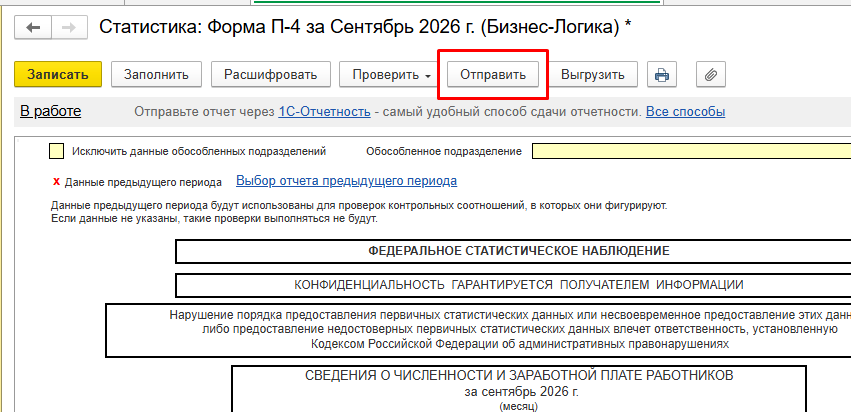
Task: Open the Все способы link
Action: 685,112
